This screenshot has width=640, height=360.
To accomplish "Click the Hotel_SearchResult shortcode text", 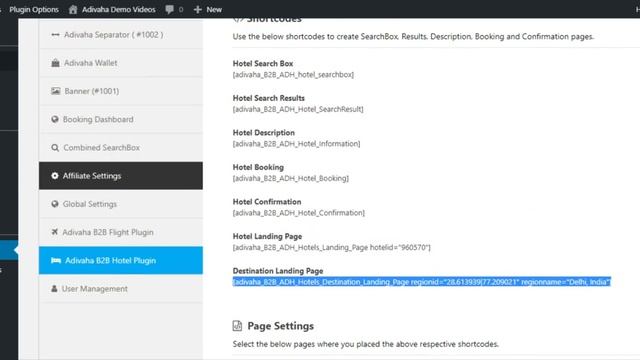I will (x=298, y=109).
